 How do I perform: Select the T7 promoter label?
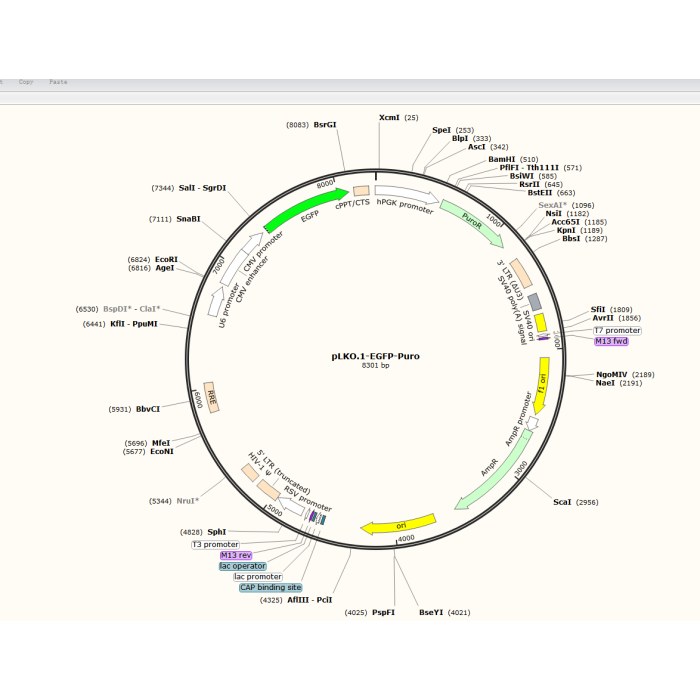[x=617, y=330]
